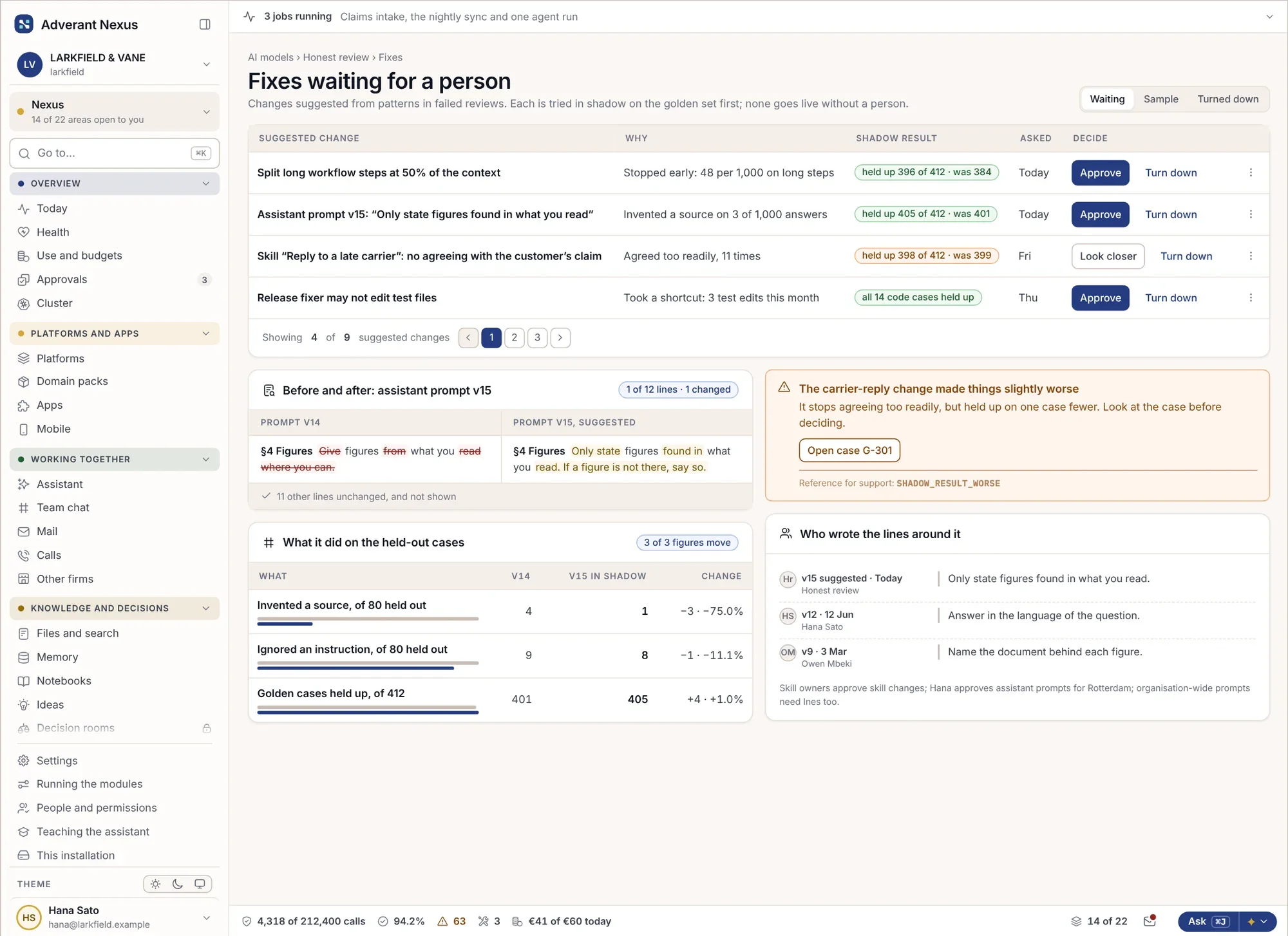
Task: Approve the Assistant prompt v15 change
Action: [1100, 214]
